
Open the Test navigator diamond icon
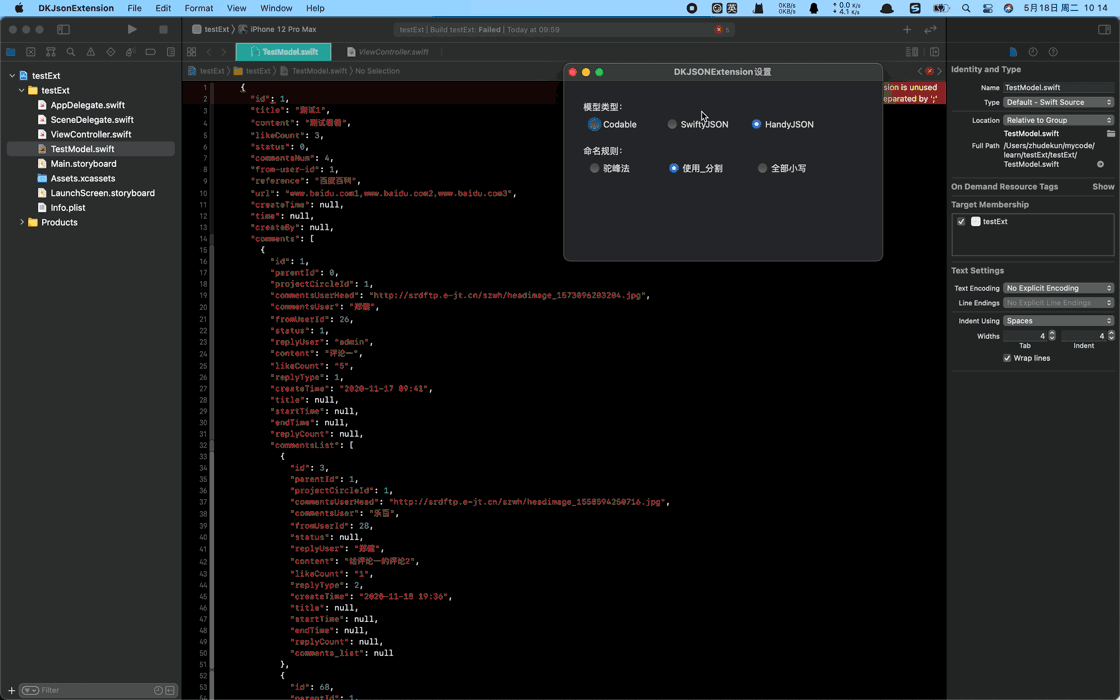(x=111, y=51)
